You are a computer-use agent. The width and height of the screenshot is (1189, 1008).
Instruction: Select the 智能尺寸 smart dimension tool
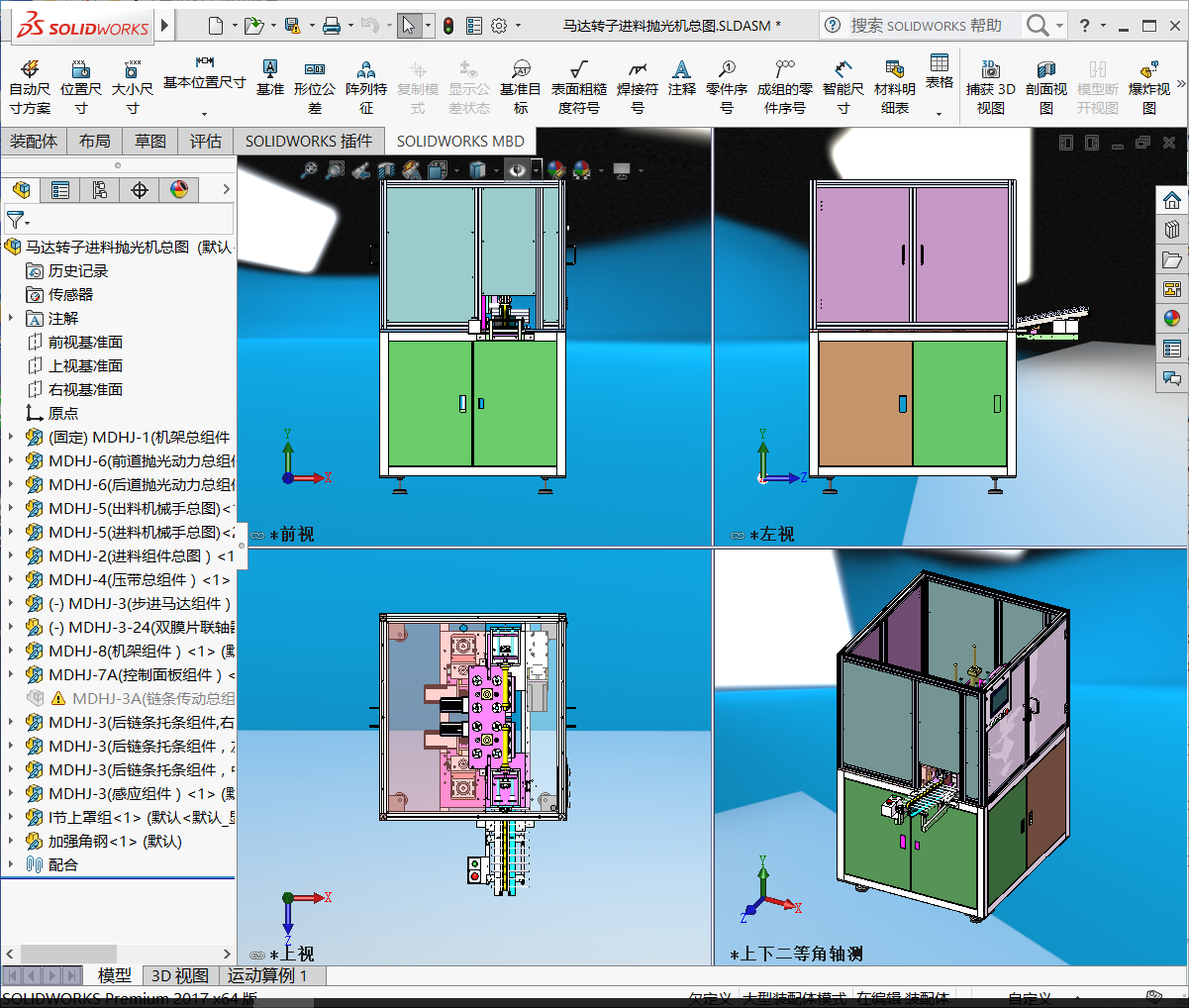click(842, 86)
